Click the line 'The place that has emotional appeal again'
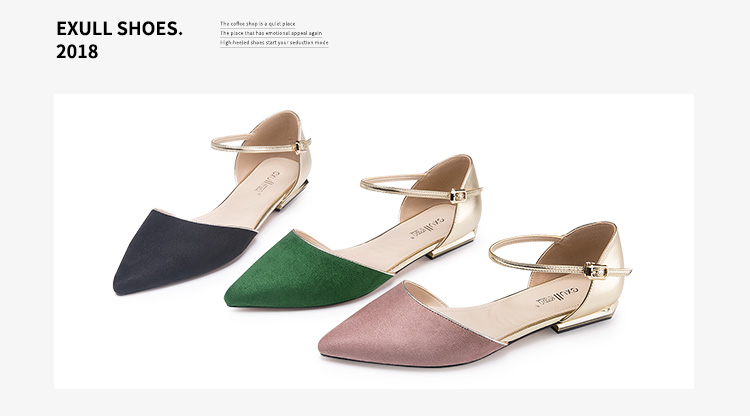This screenshot has width=750, height=416. [x=271, y=33]
